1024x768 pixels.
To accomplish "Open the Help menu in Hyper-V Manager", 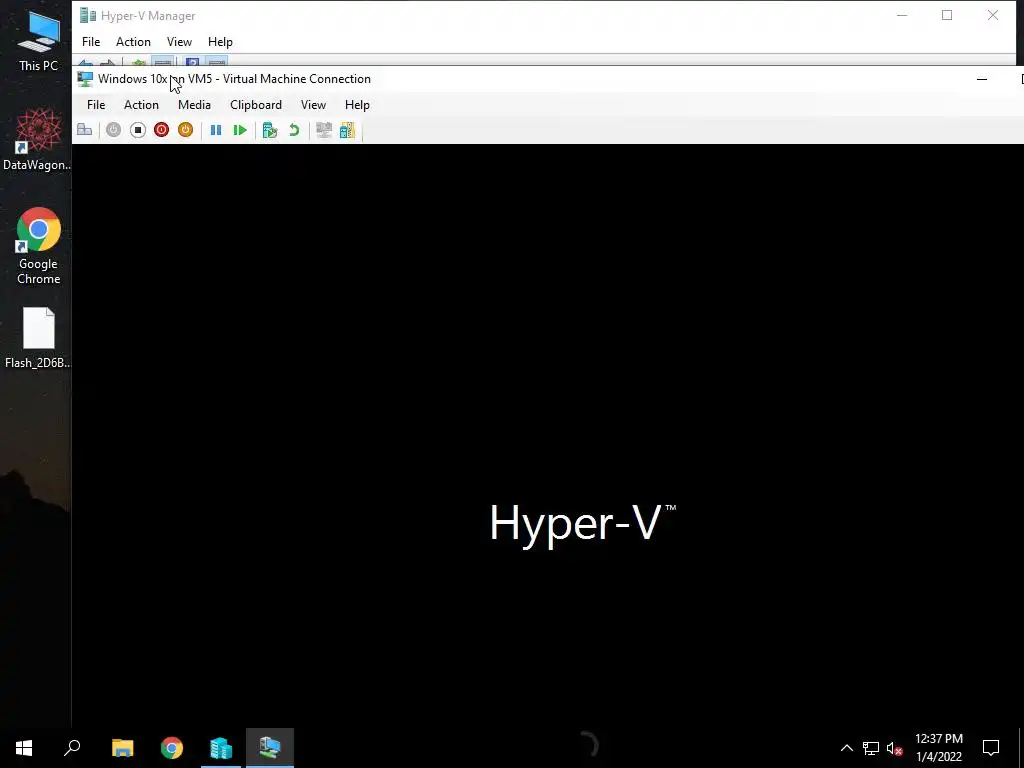I will click(220, 42).
